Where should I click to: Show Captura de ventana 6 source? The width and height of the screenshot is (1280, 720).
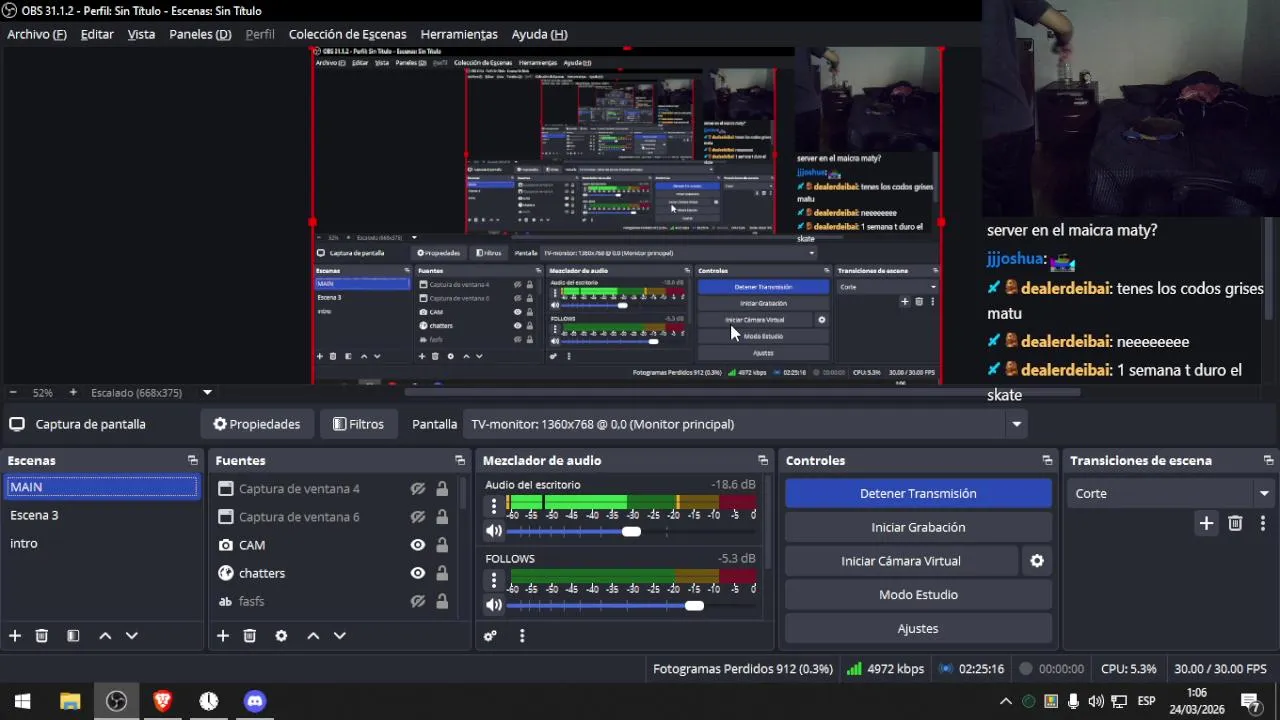(x=418, y=517)
